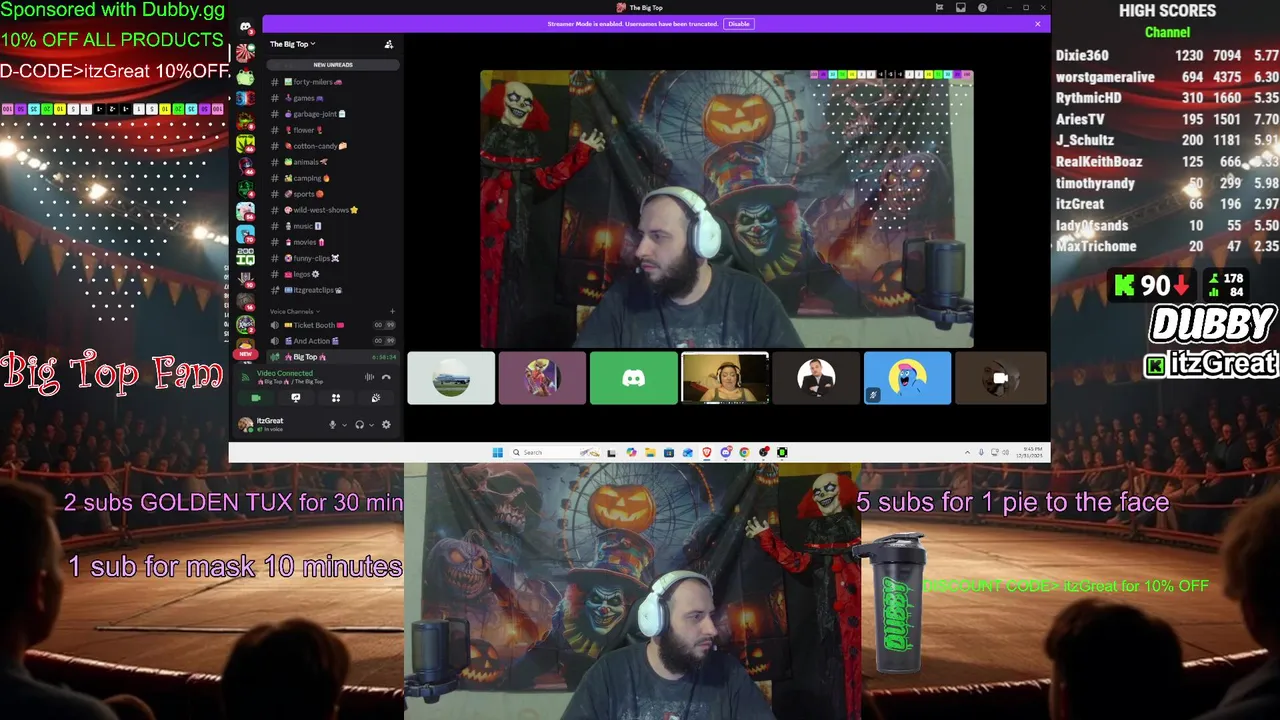Open the NEW badge server icon

tap(245, 347)
